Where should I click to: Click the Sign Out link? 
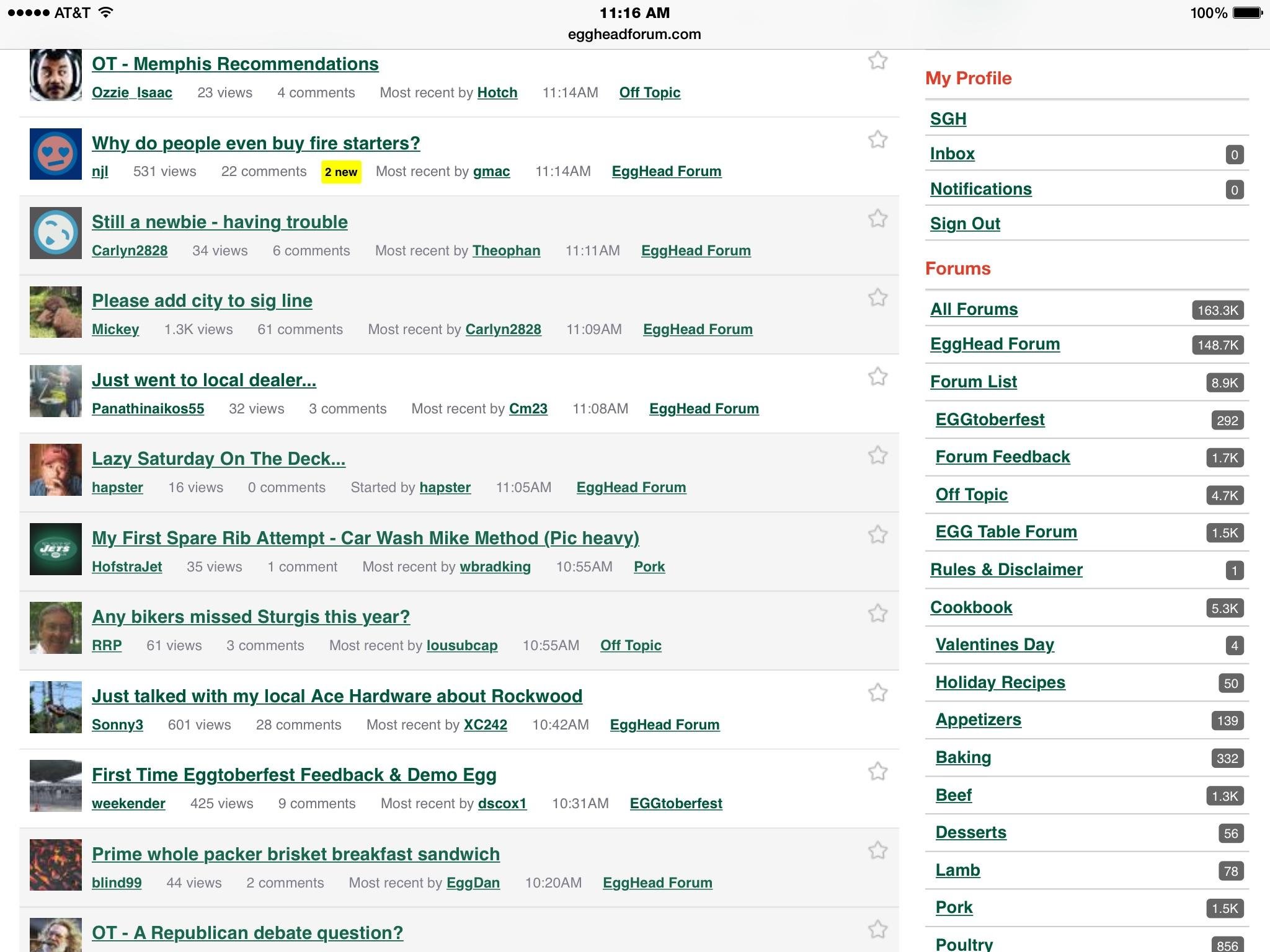[965, 224]
